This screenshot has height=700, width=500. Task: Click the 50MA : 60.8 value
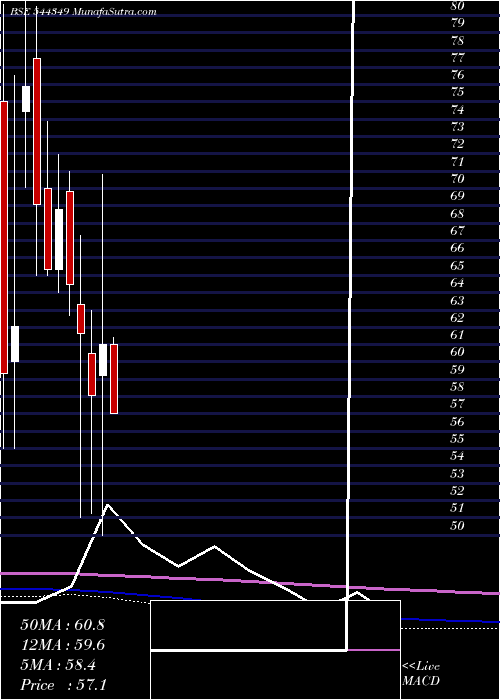(62, 625)
